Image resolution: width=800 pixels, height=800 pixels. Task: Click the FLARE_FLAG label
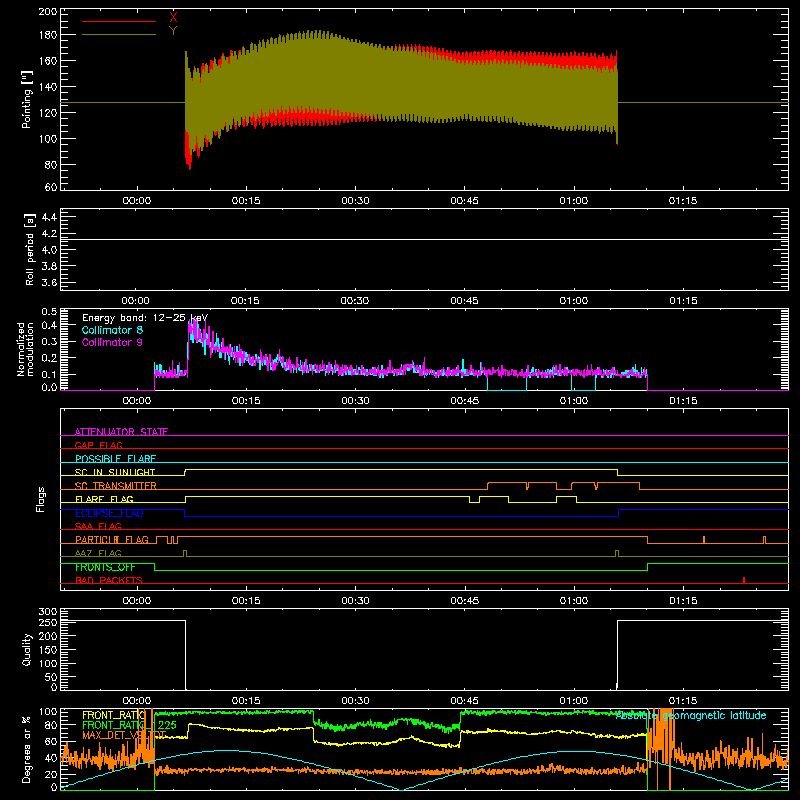point(104,499)
